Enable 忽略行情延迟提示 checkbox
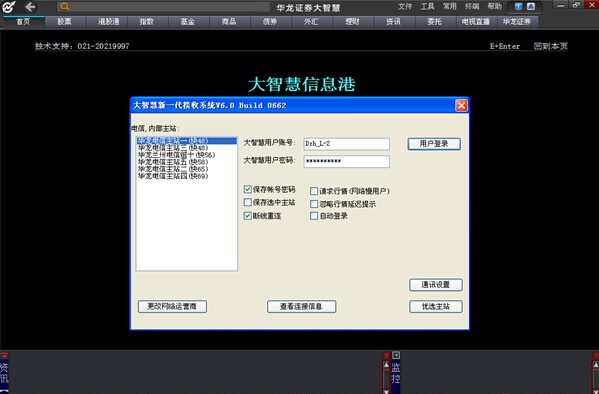 tap(314, 204)
